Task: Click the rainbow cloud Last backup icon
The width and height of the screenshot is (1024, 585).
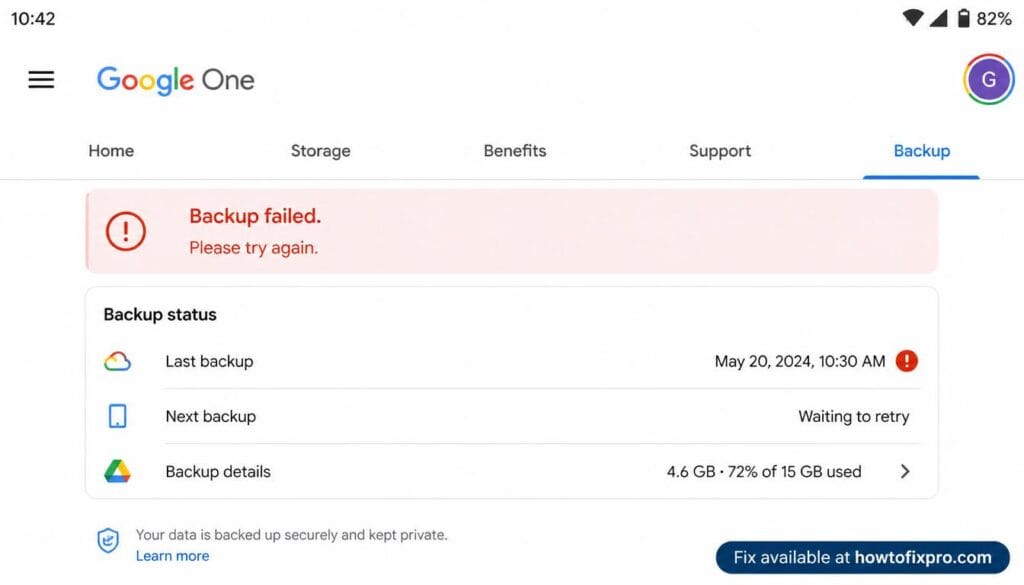Action: click(x=118, y=361)
